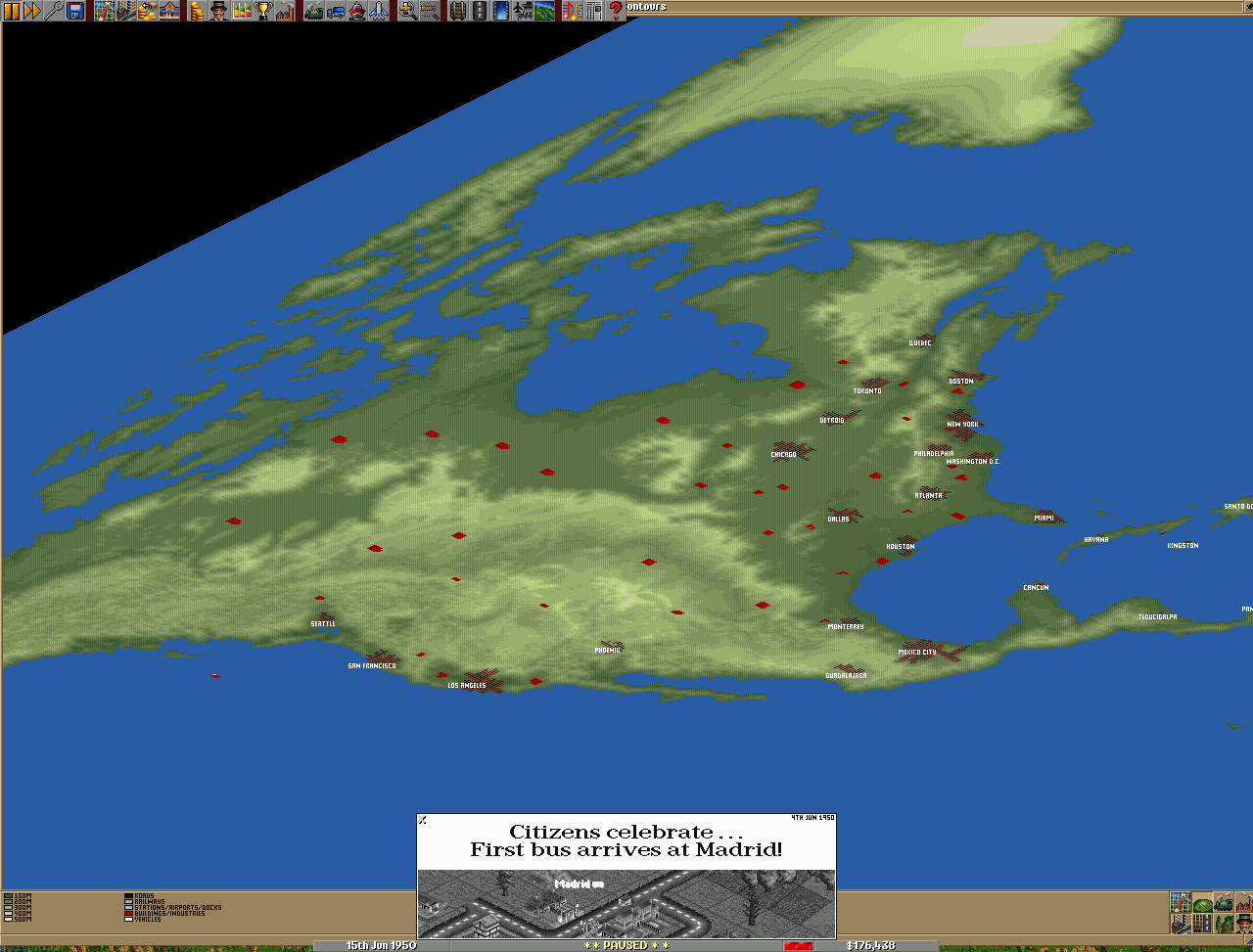The image size is (1253, 952).
Task: Click the Stations/Airports/Docks legend entry
Action: coord(172,908)
